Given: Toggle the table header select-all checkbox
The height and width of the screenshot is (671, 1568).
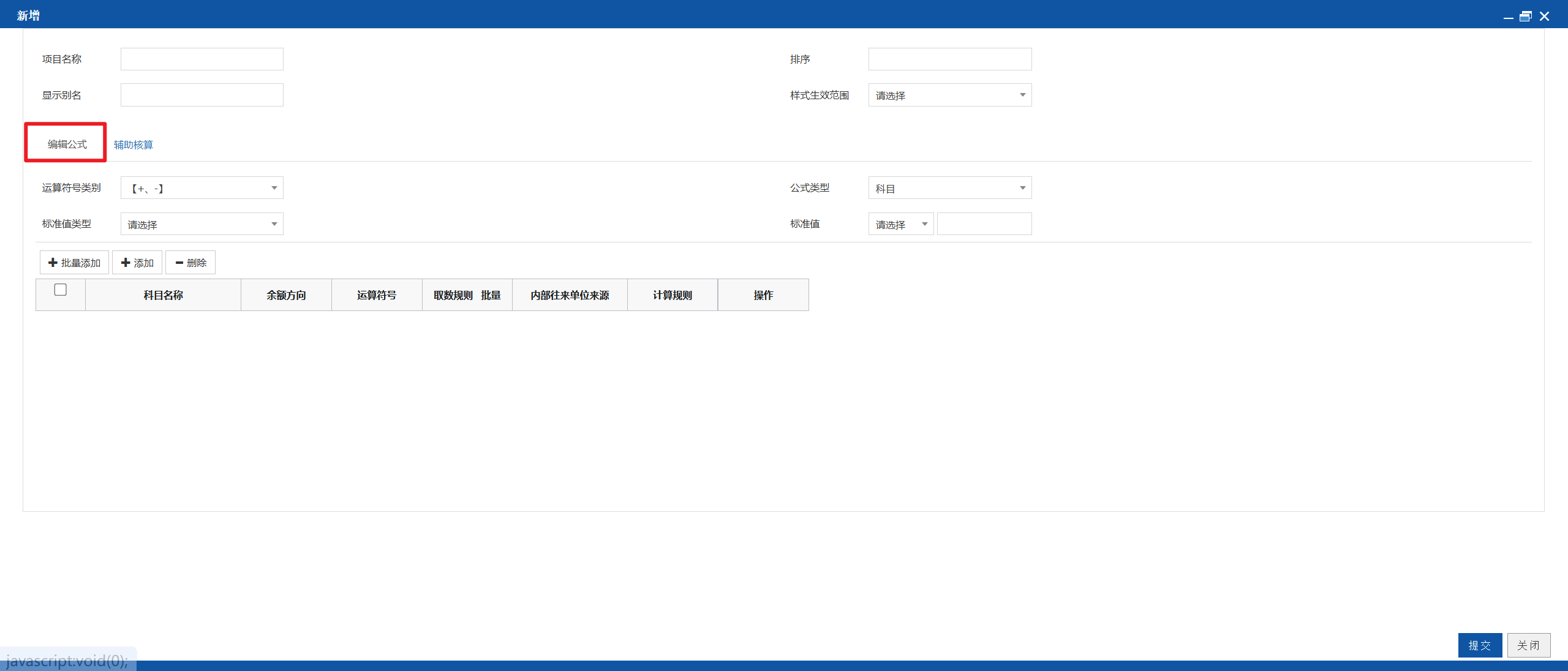Looking at the screenshot, I should (60, 290).
